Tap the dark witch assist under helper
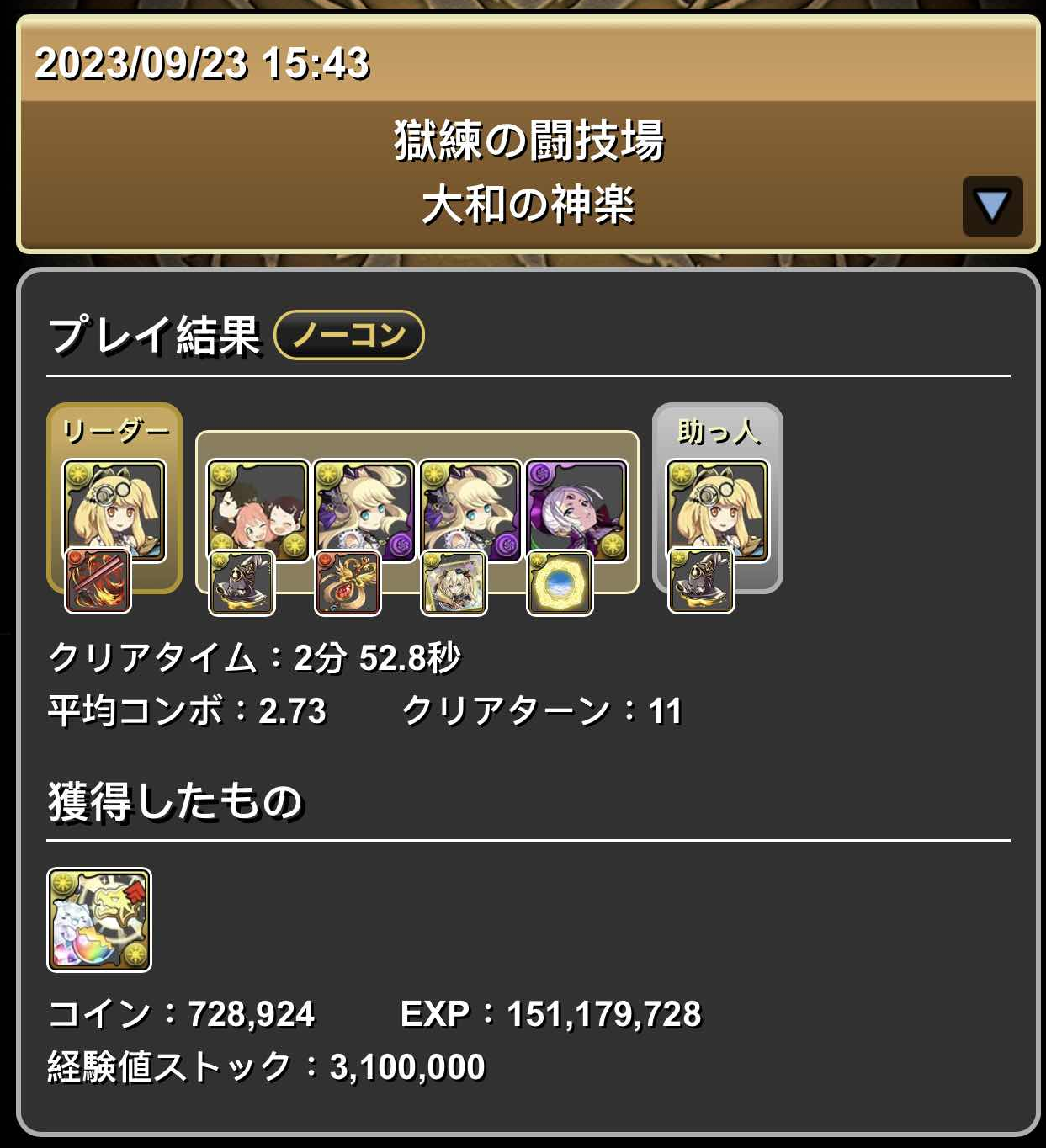Image resolution: width=1046 pixels, height=1148 pixels. [x=701, y=581]
